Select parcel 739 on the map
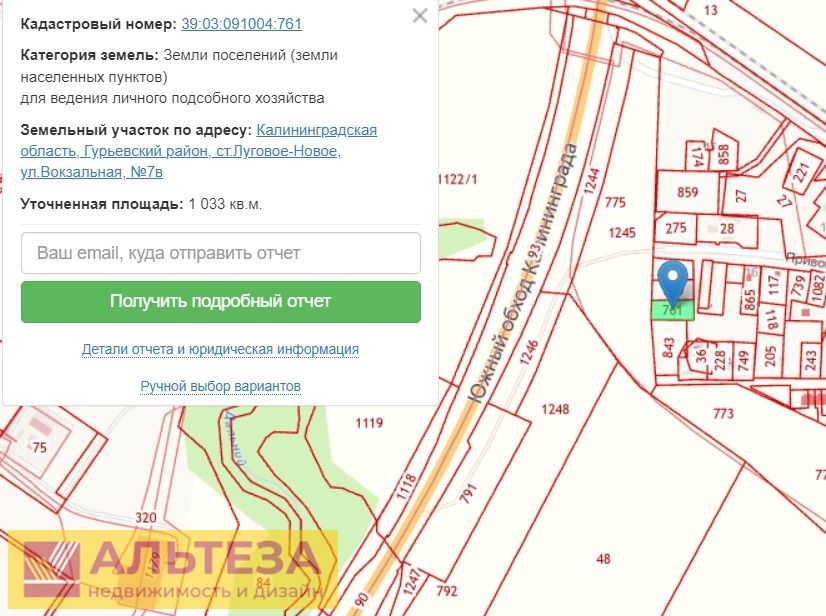The image size is (826, 616). 799,285
